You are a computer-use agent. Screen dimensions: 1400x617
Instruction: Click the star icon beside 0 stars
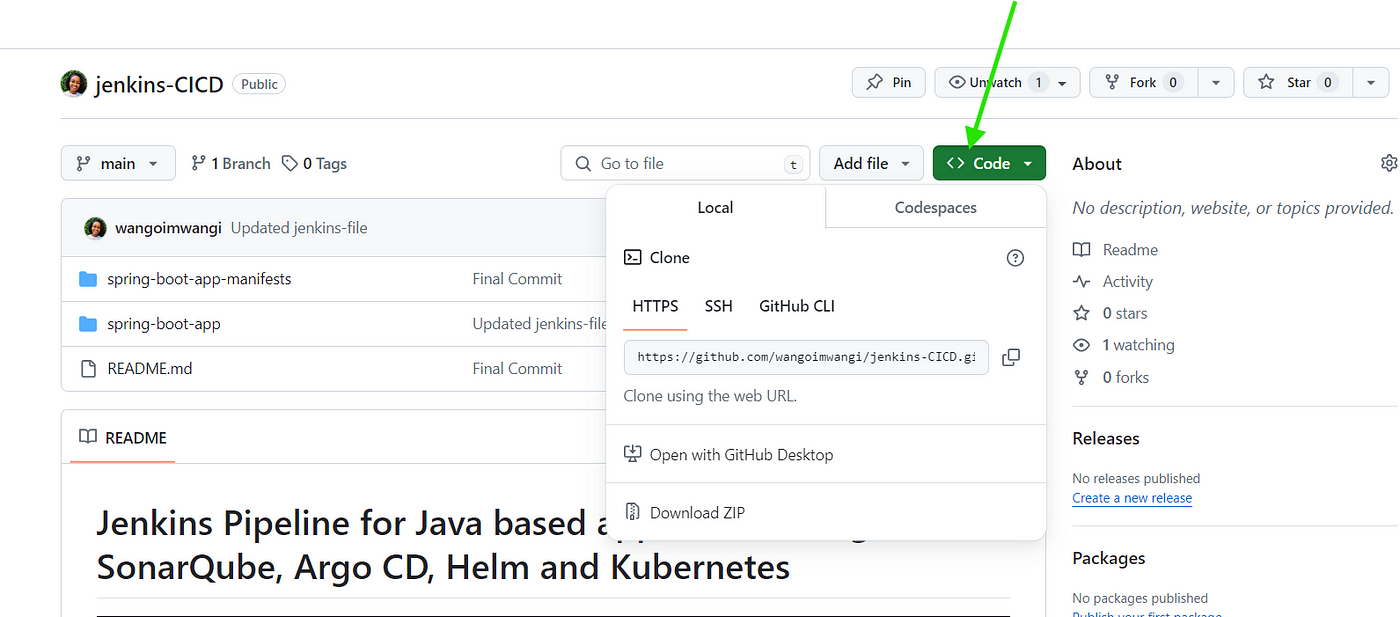1081,313
